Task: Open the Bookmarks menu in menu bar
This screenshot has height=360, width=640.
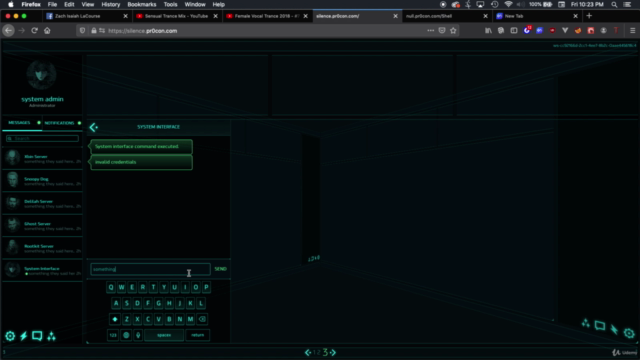Action: [142, 4]
